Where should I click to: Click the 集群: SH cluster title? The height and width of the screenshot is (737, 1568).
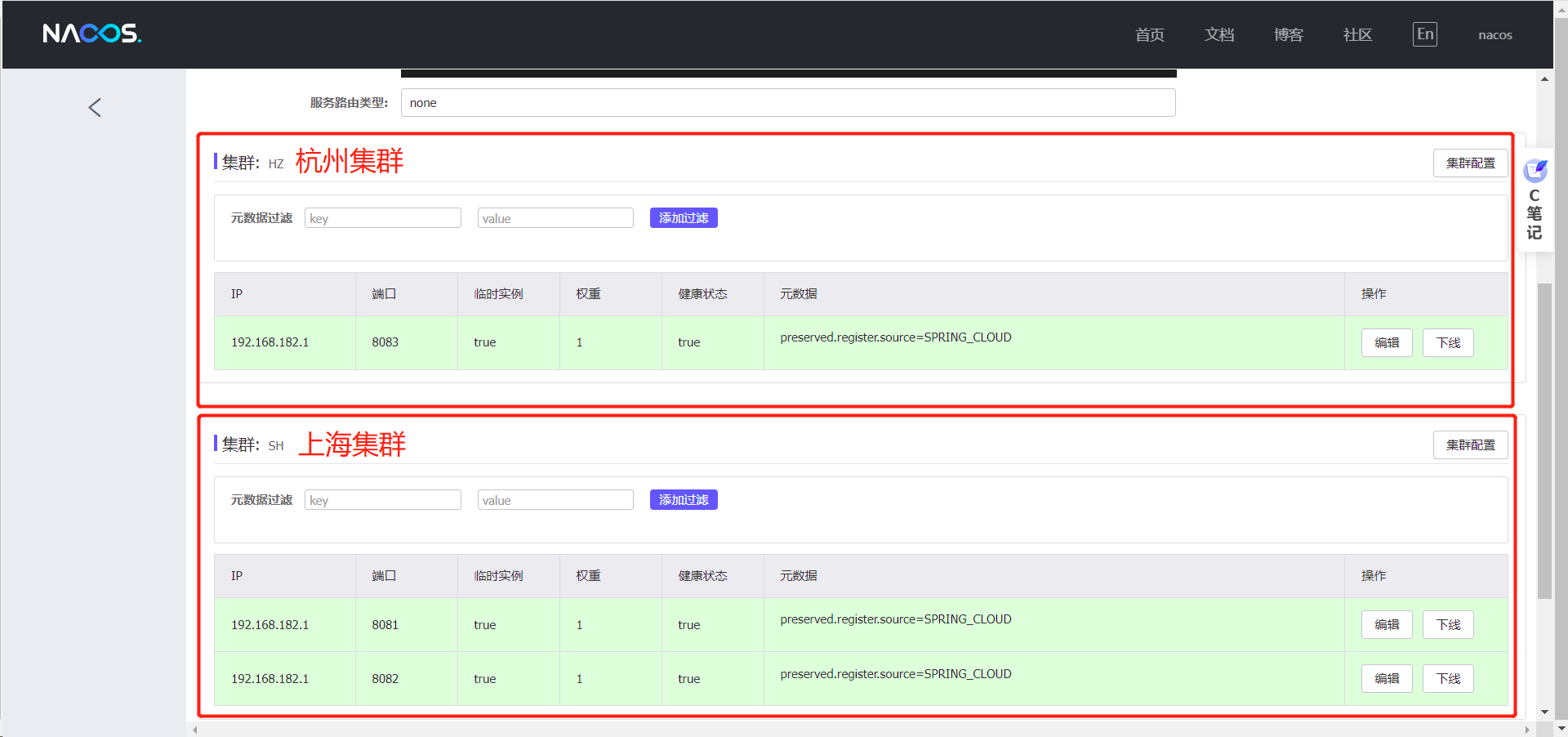coord(252,445)
